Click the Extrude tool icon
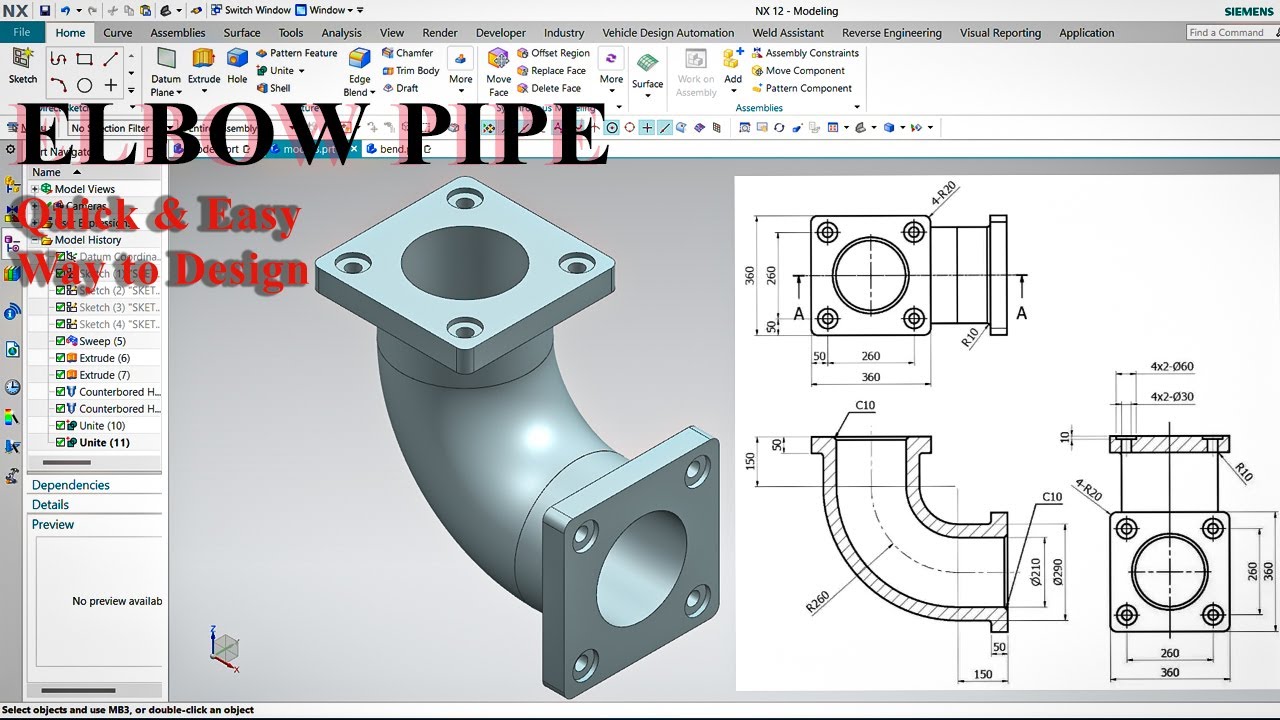This screenshot has height=720, width=1280. coord(204,58)
